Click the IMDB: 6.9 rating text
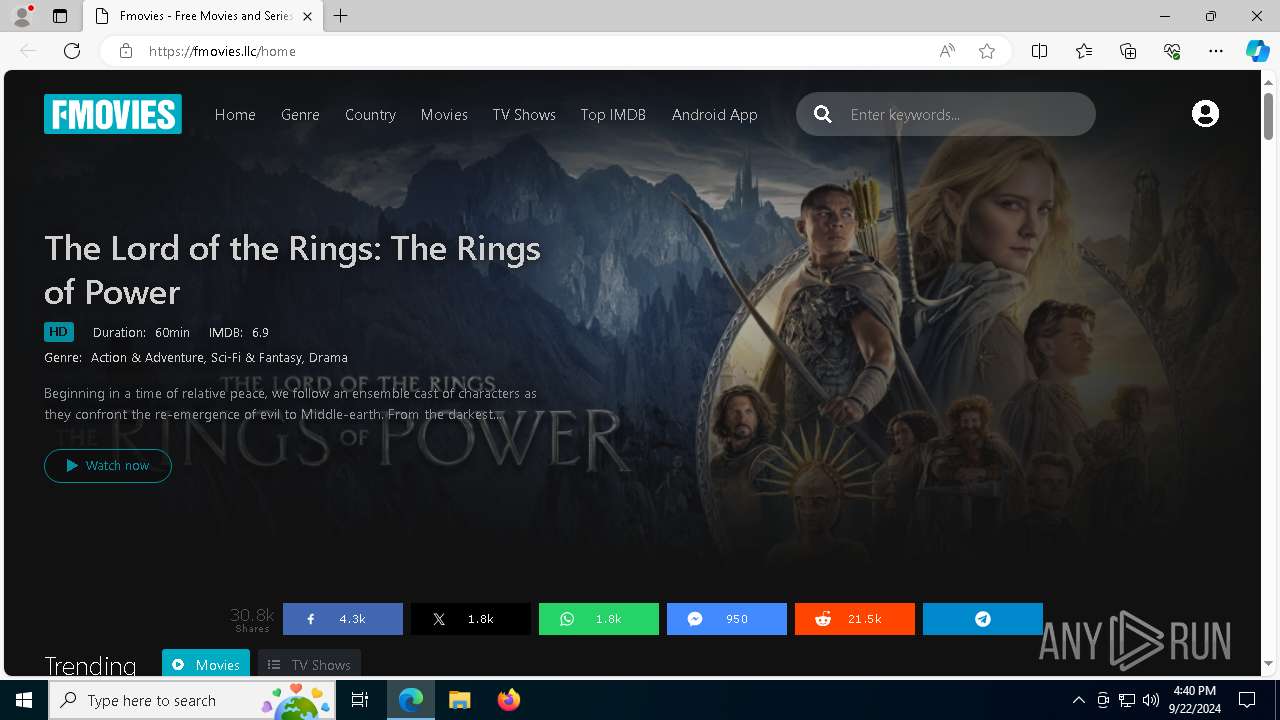This screenshot has width=1280, height=720. (x=238, y=332)
